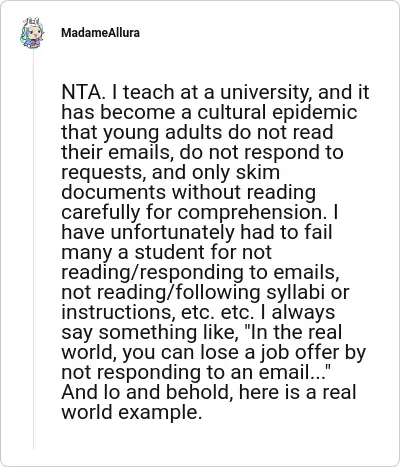Click the text 'instructions, etc. etc.'
This screenshot has height=467, width=400.
click(158, 312)
